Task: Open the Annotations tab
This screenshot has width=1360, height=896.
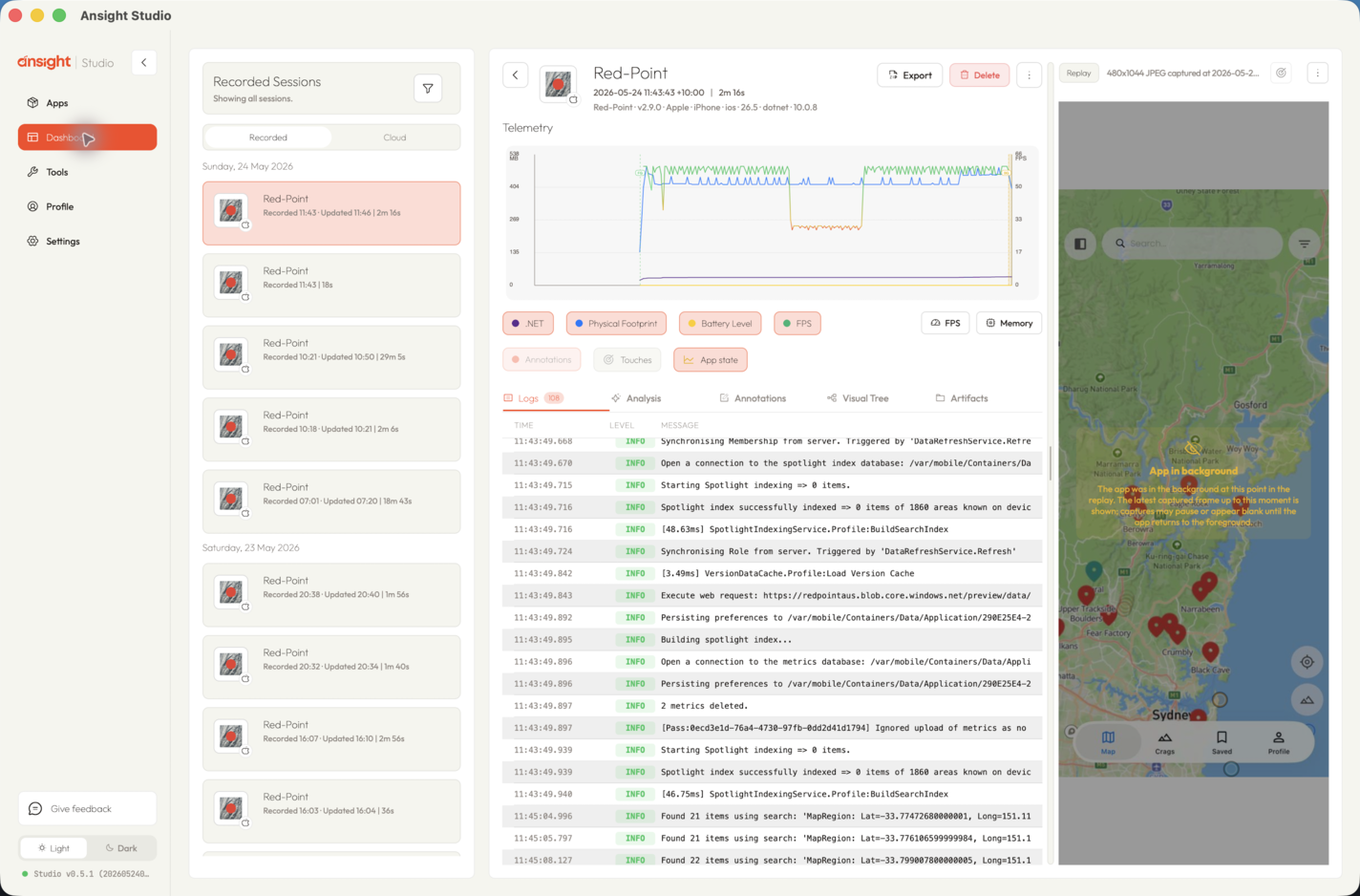Action: pos(753,398)
